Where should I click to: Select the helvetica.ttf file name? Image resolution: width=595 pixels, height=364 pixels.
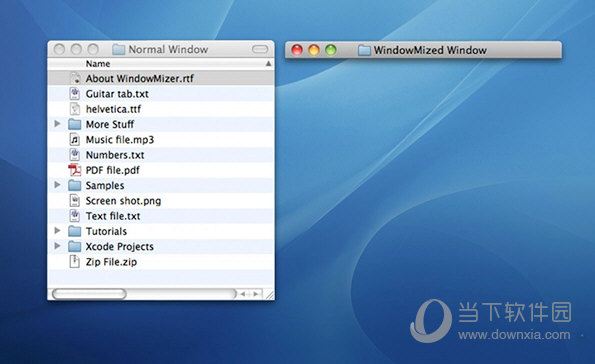point(113,109)
